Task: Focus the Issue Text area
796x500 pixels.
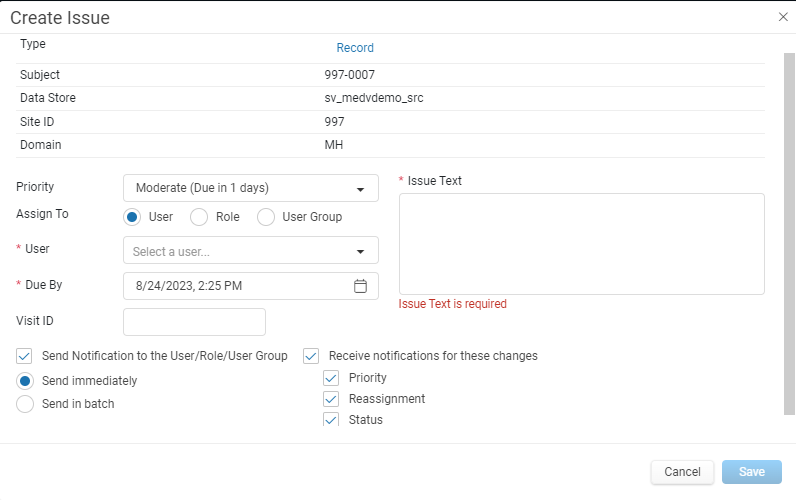Action: tap(582, 244)
